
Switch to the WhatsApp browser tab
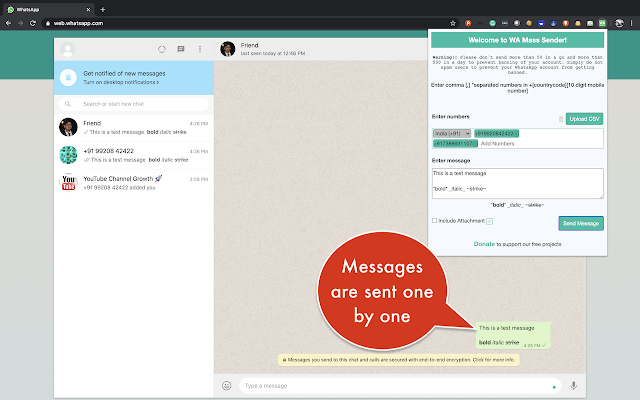[x=49, y=9]
